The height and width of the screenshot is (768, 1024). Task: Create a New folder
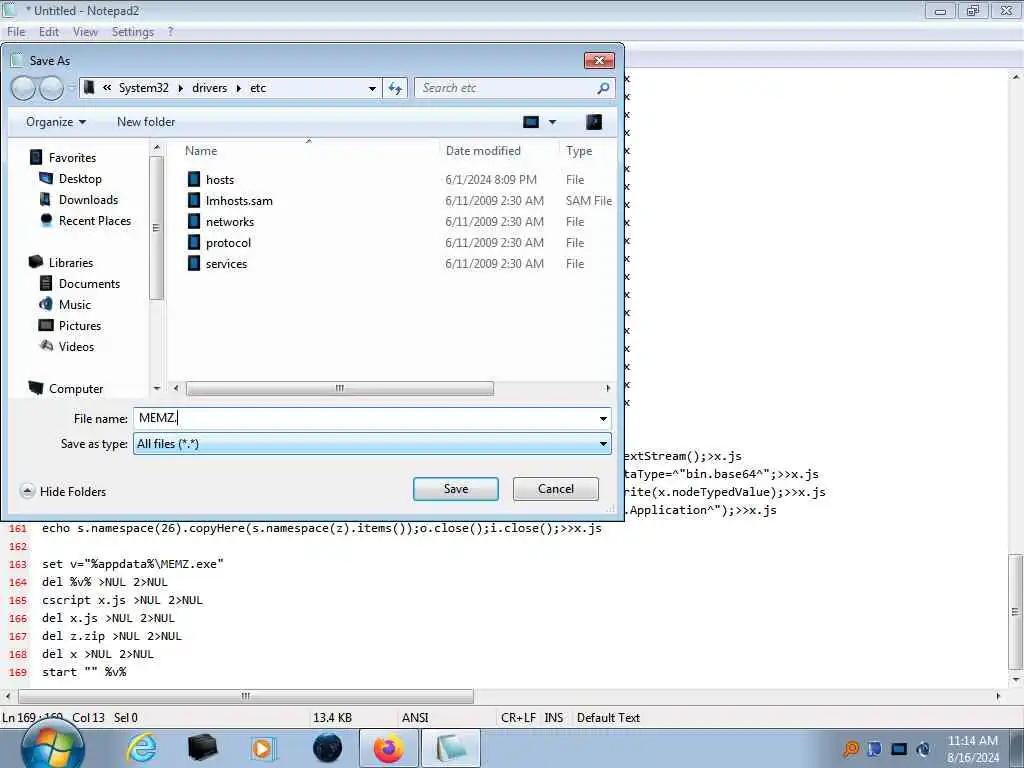146,122
